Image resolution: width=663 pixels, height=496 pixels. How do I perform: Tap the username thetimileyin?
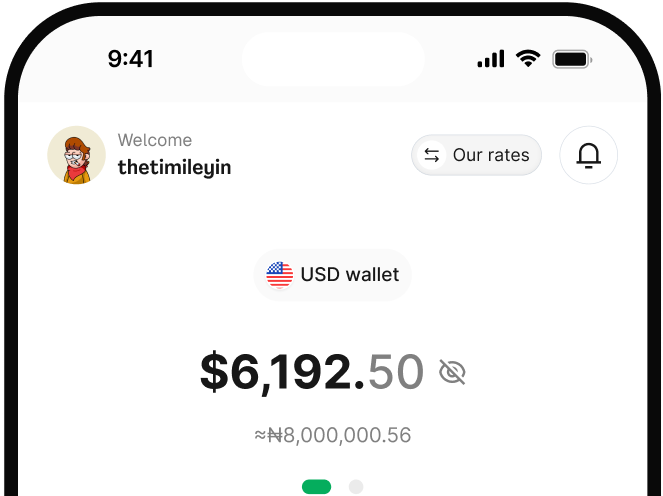pos(174,167)
